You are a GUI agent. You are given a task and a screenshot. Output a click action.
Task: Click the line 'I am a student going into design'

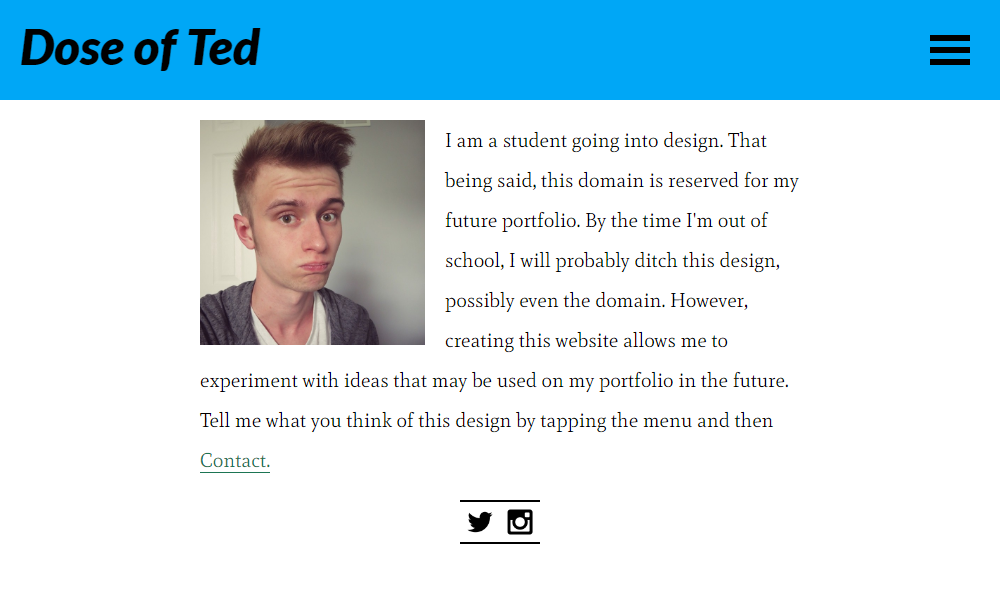click(584, 141)
